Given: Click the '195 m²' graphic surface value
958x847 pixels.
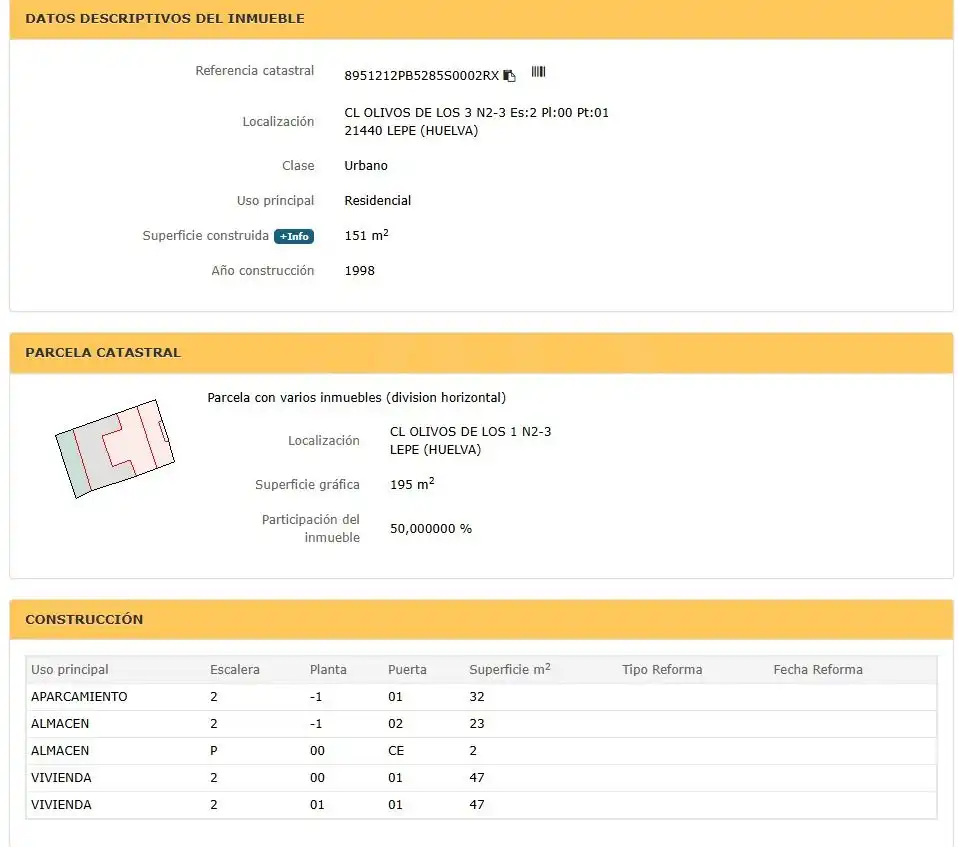Looking at the screenshot, I should [412, 484].
